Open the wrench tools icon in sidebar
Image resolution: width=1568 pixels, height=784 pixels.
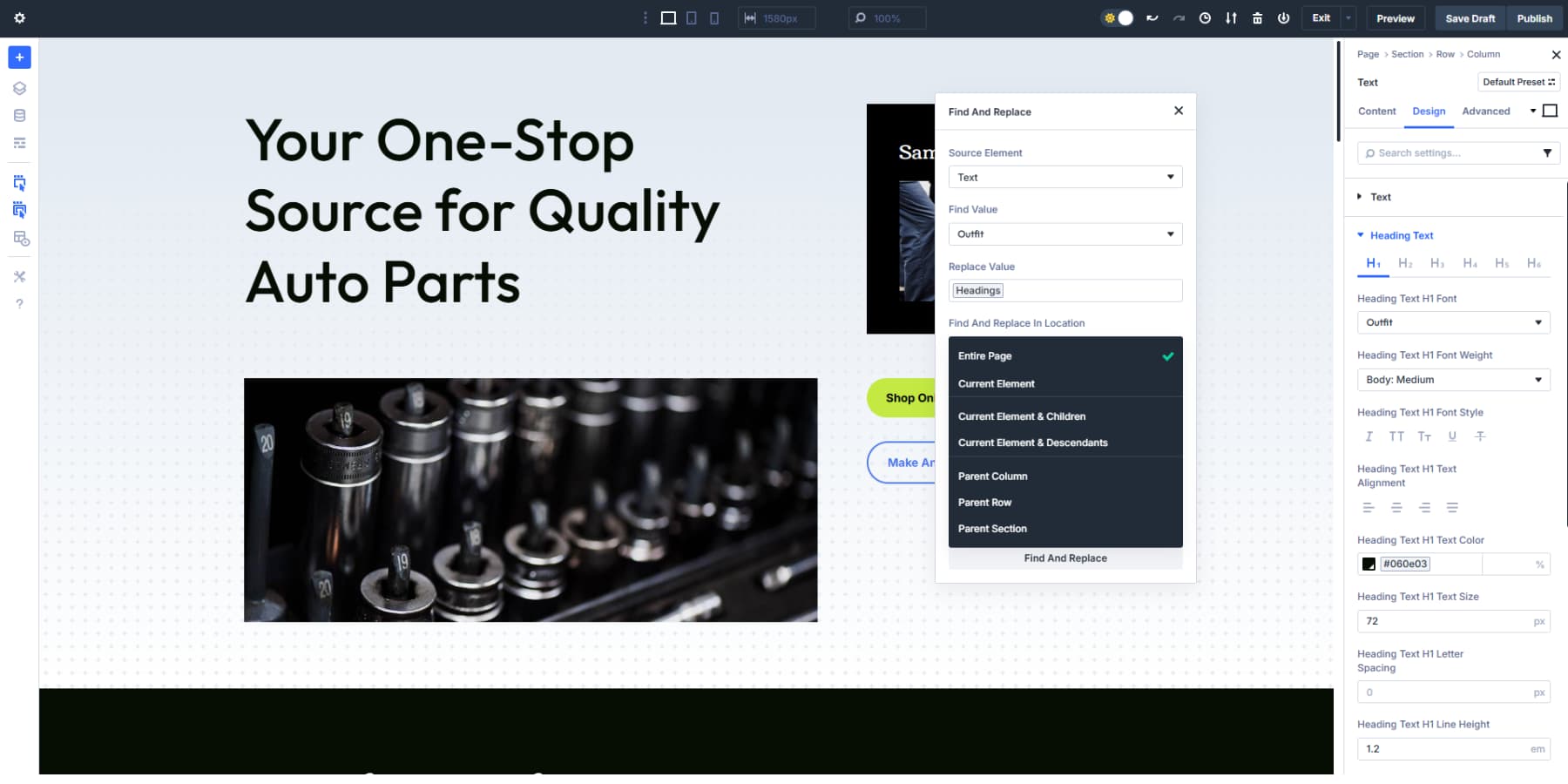pyautogui.click(x=19, y=276)
